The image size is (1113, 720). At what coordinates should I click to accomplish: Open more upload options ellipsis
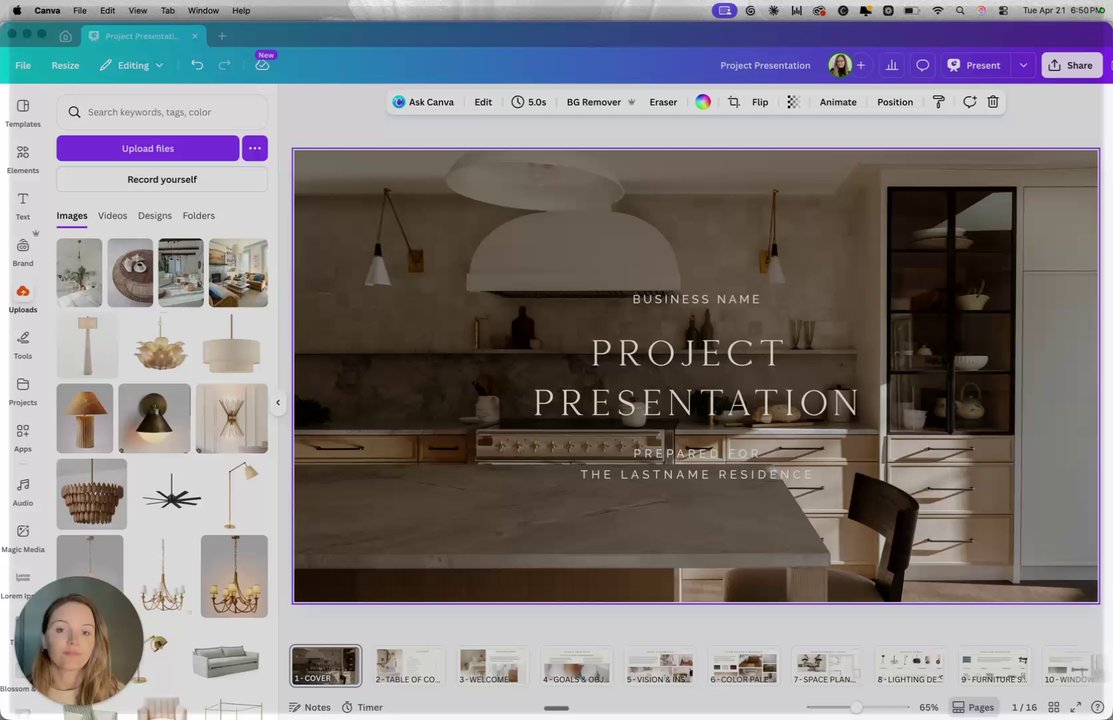pyautogui.click(x=255, y=148)
